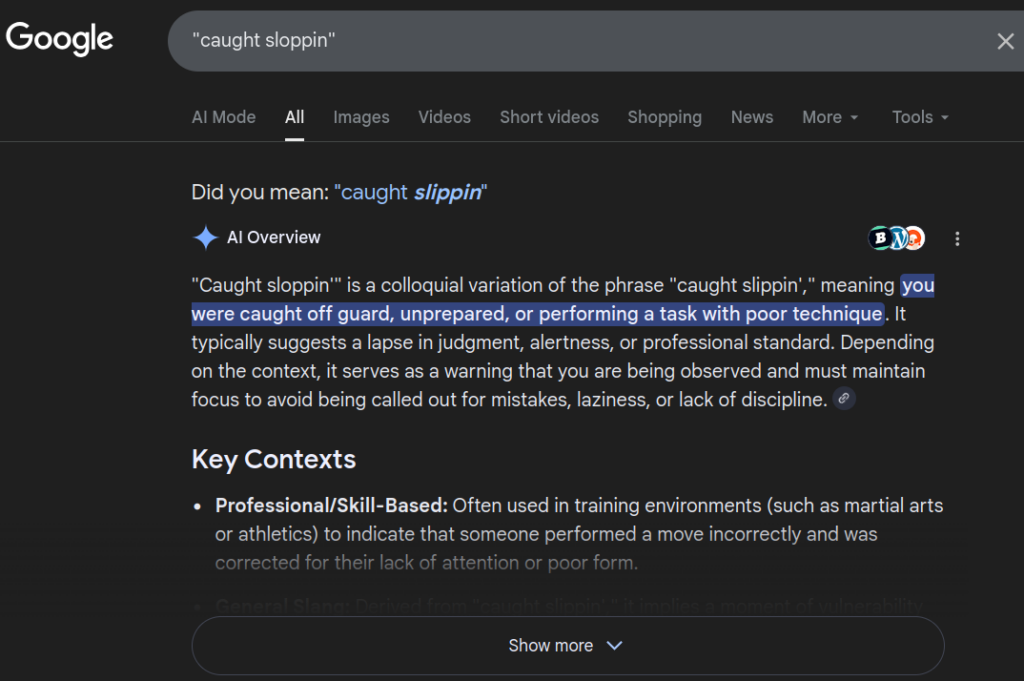Image resolution: width=1024 pixels, height=681 pixels.
Task: Open the Images tab
Action: click(361, 117)
